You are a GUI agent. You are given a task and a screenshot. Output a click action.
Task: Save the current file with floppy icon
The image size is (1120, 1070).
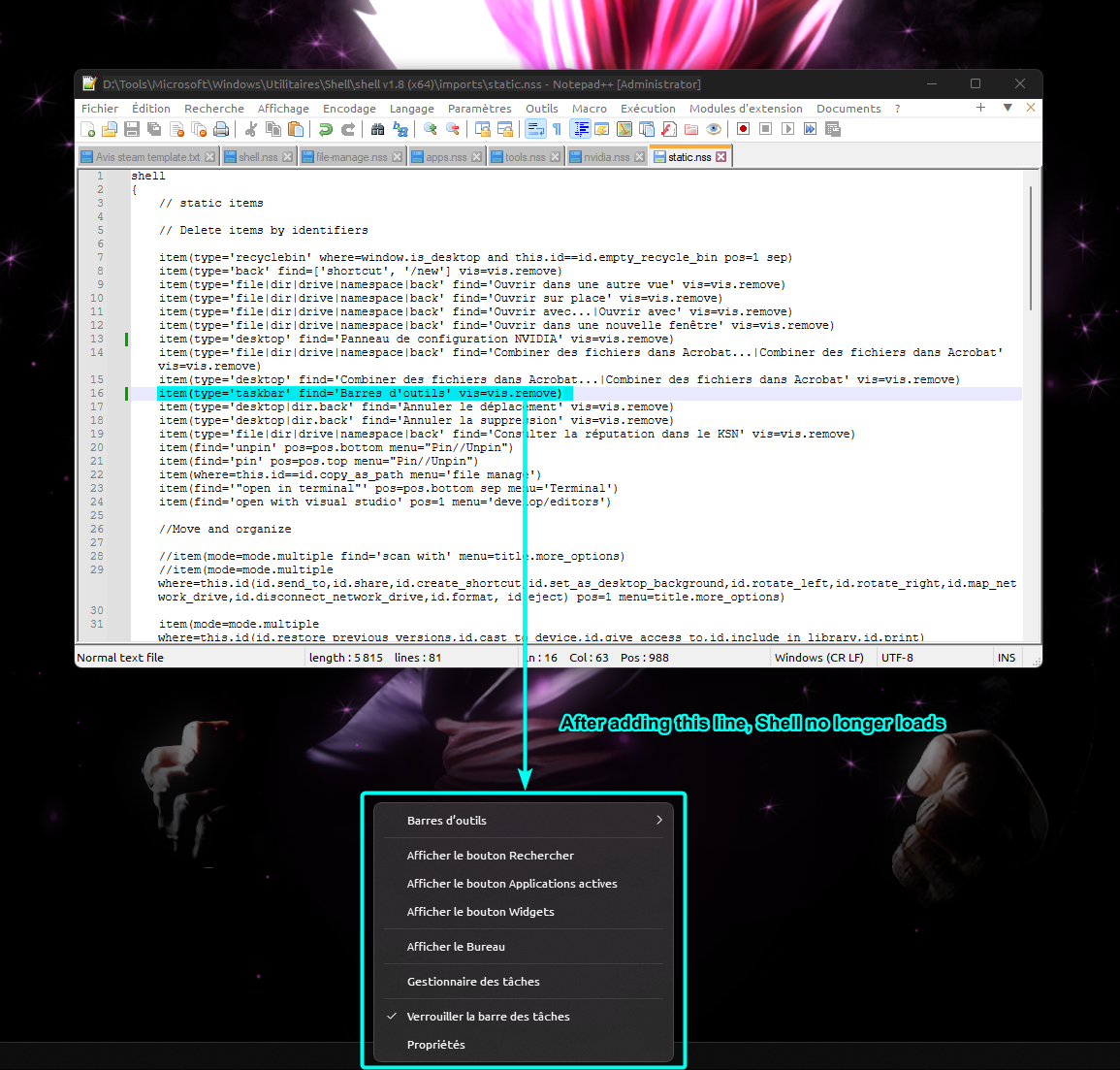click(132, 129)
